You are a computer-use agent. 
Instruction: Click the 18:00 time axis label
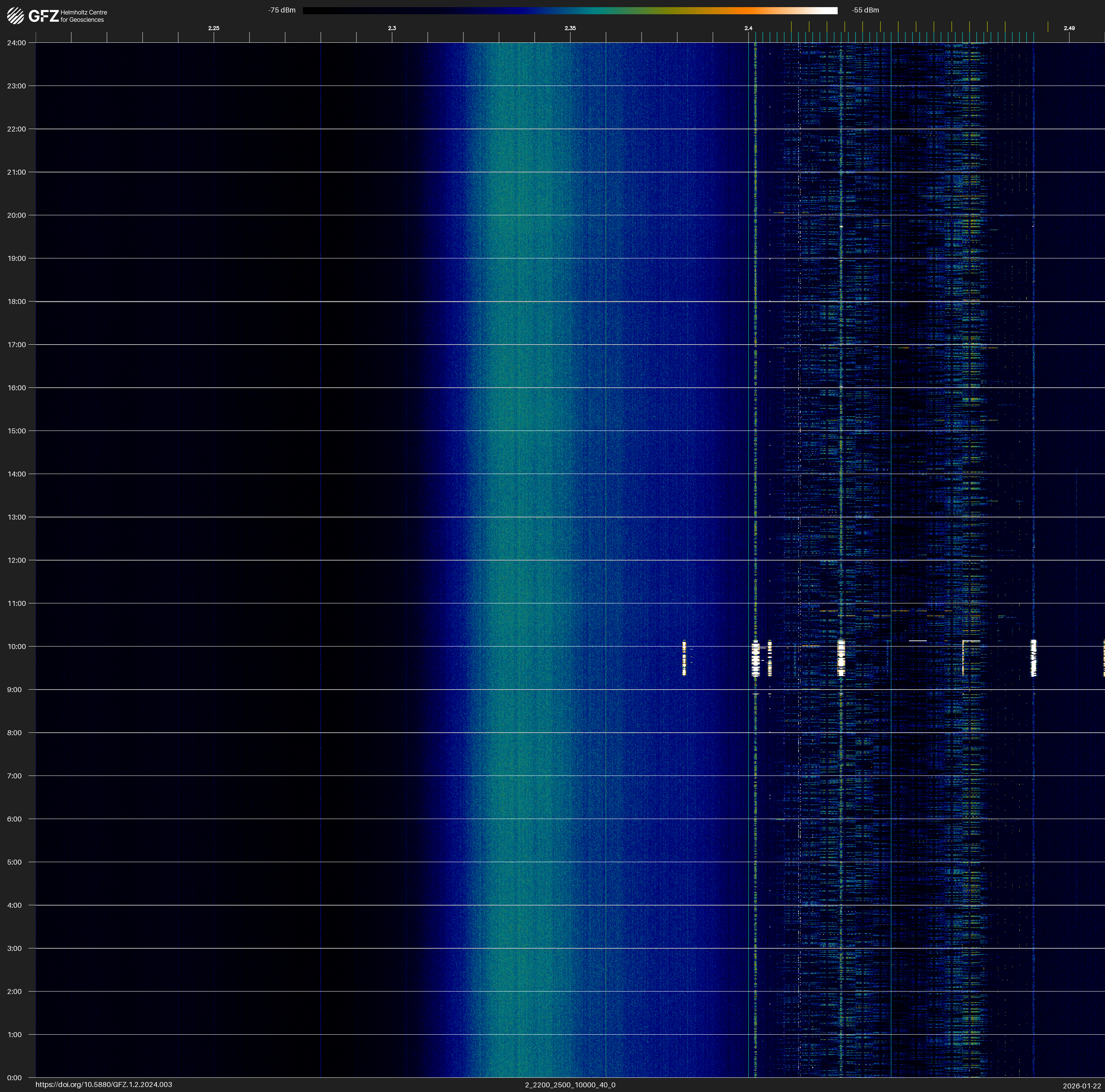[17, 302]
